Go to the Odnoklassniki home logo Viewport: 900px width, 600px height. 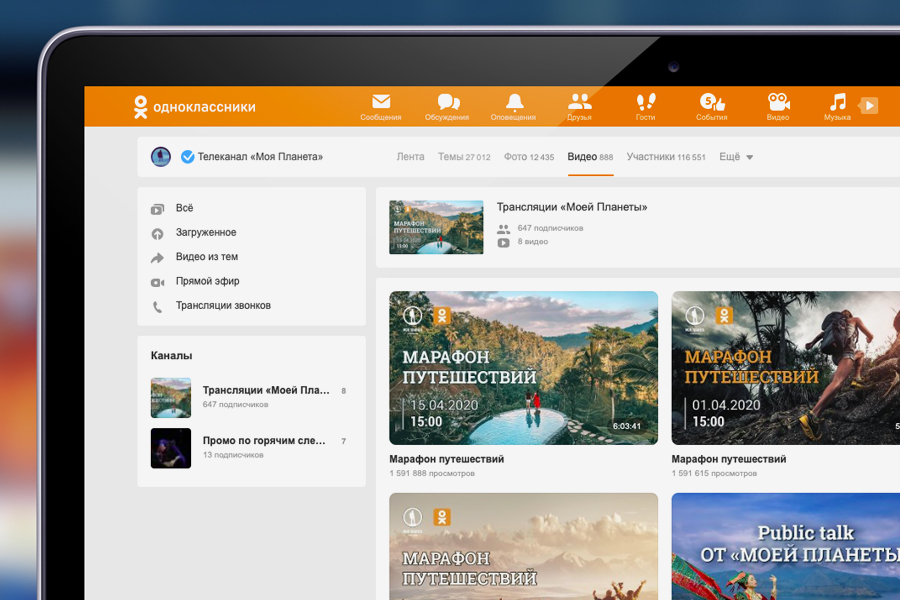[195, 107]
